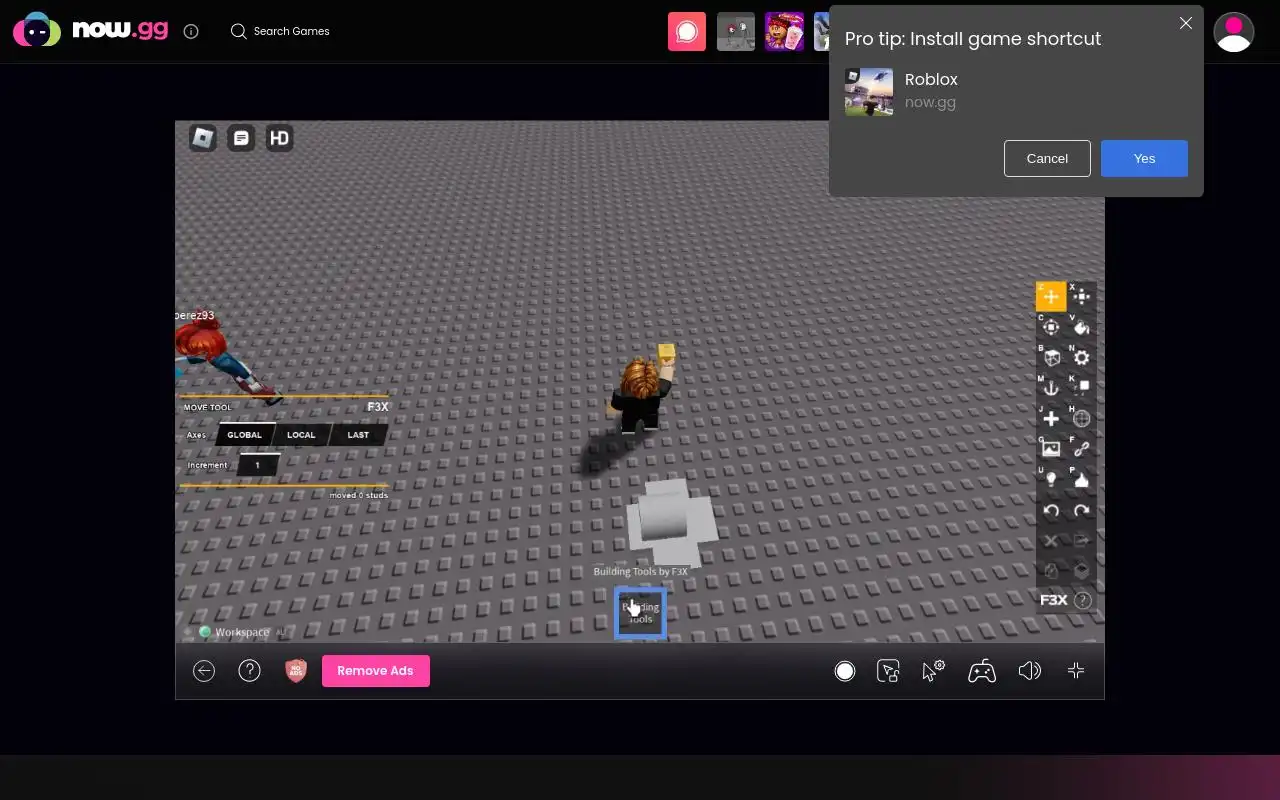Select the F3X Move tool
The height and width of the screenshot is (800, 1280).
(1051, 297)
